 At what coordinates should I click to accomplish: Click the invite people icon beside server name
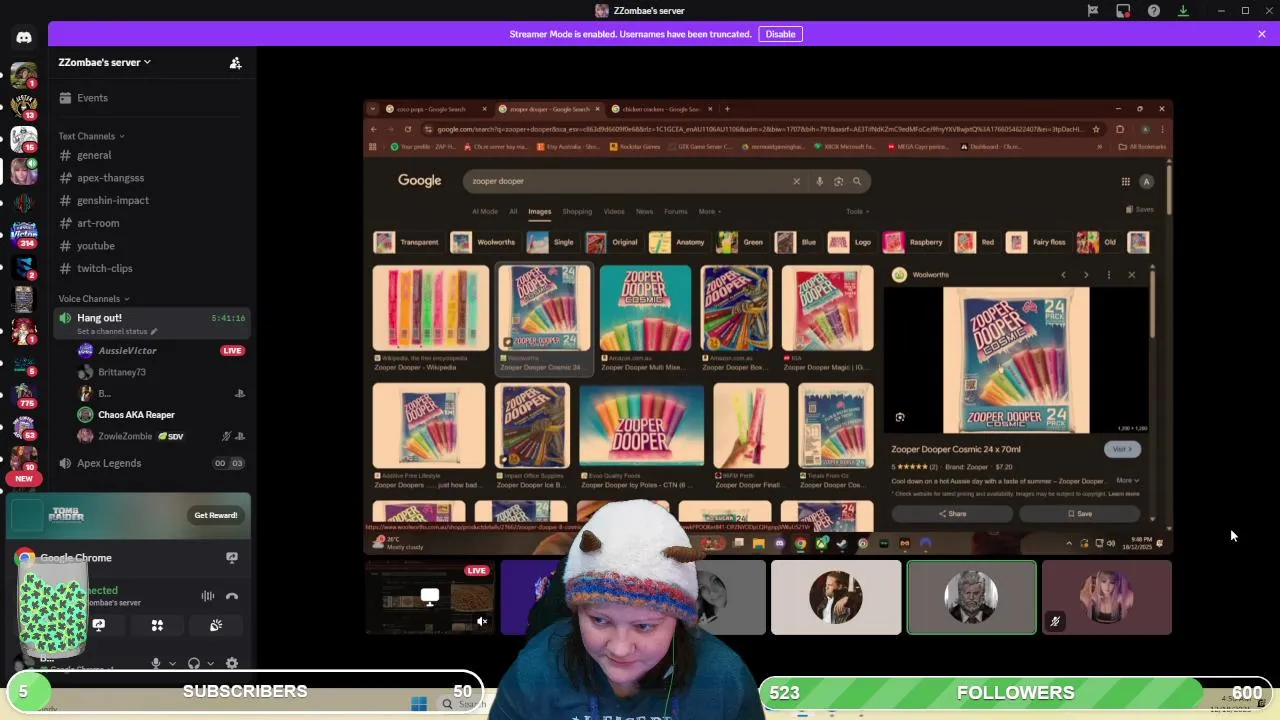[235, 62]
